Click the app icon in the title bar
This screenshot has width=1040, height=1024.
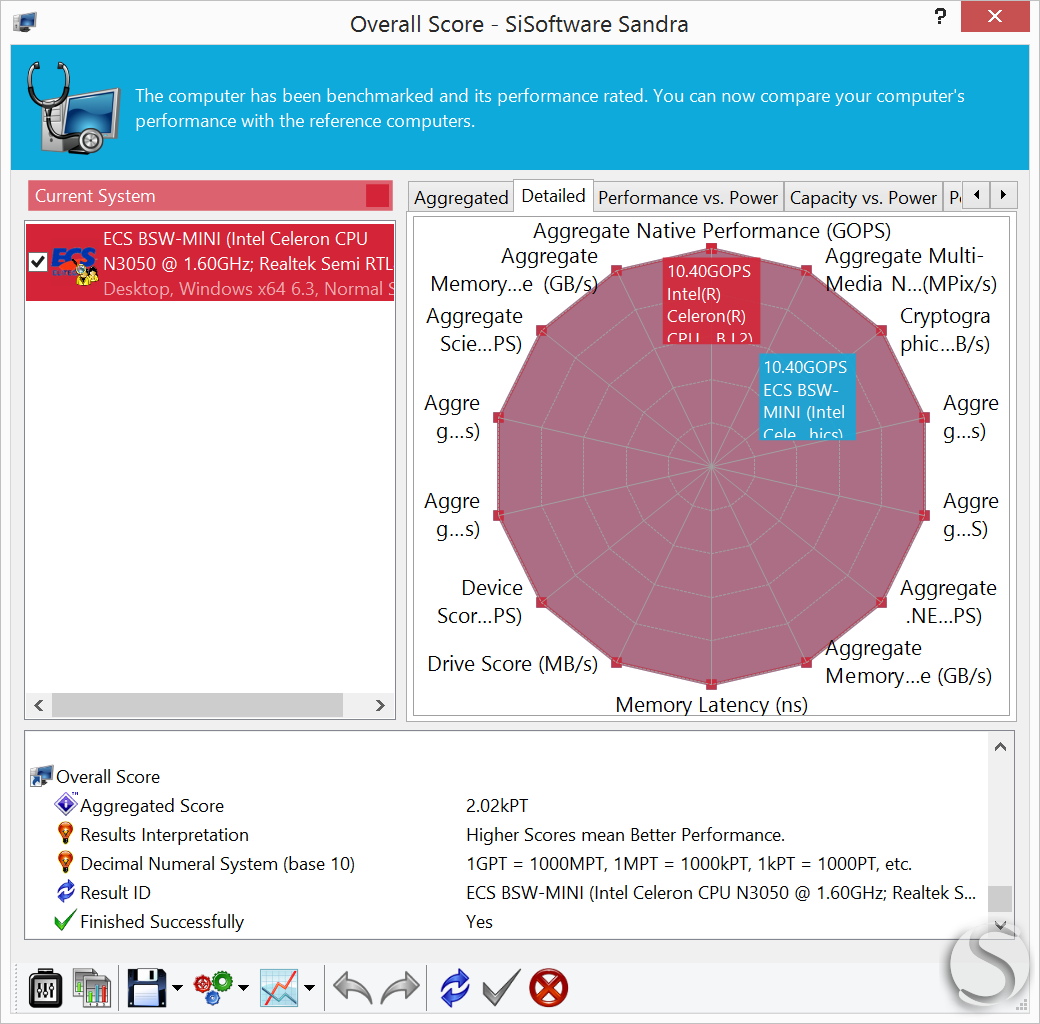(25, 23)
